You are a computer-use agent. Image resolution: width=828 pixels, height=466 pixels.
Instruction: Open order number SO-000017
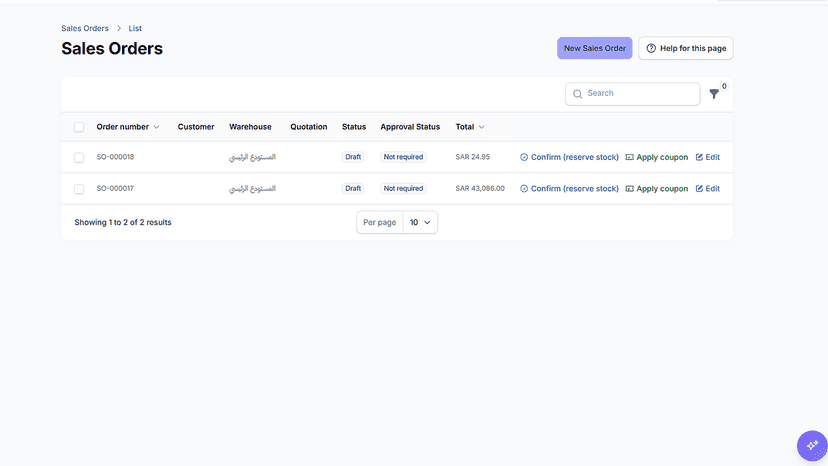pyautogui.click(x=115, y=189)
